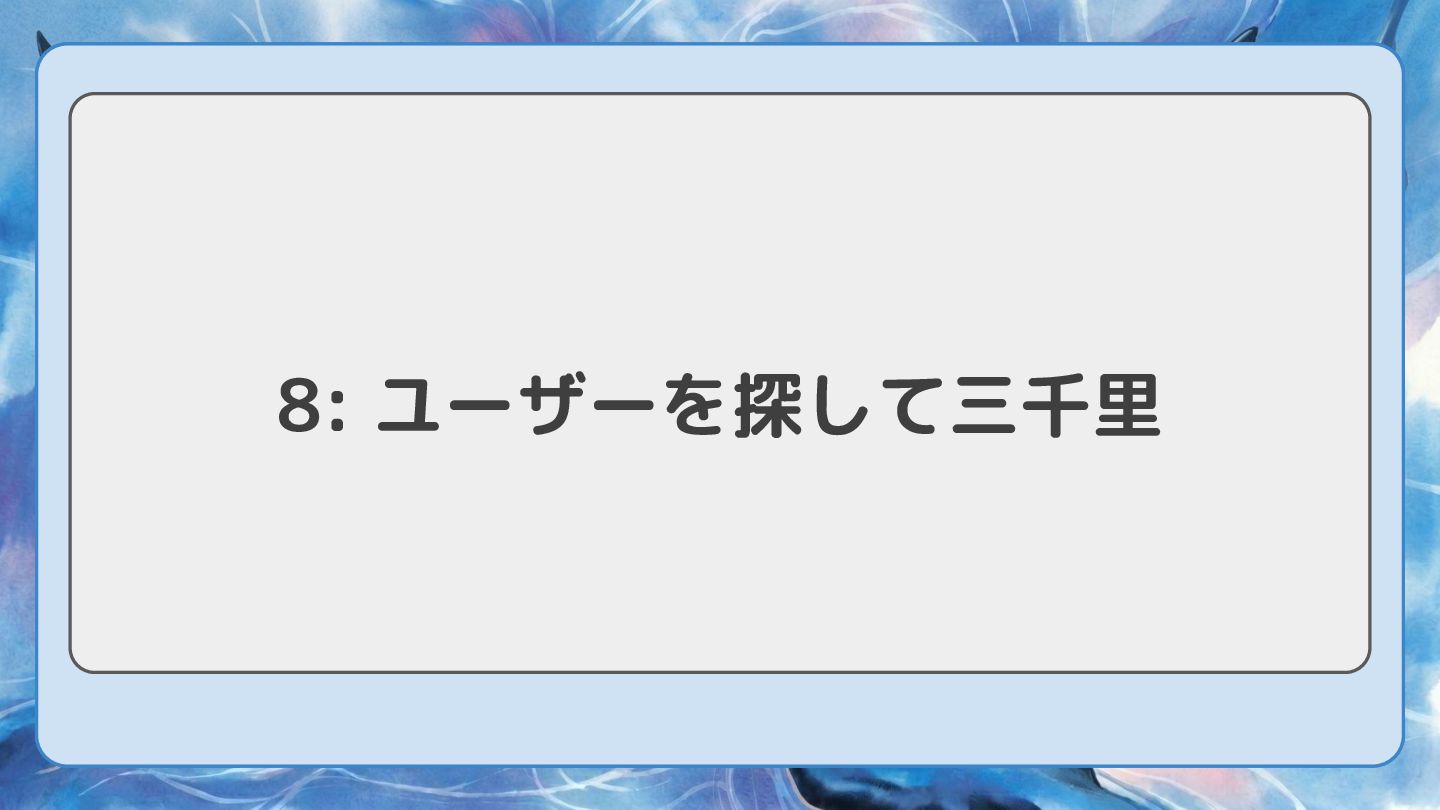The image size is (1440, 810).
Task: Click the watercolor background at the bottom edge
Action: click(400, 790)
